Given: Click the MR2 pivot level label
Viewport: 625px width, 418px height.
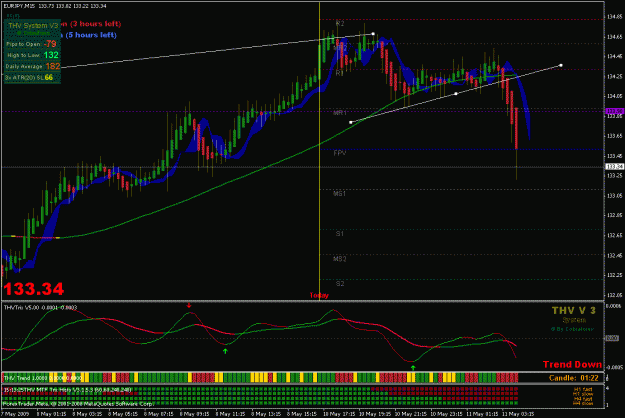Looking at the screenshot, I should pos(340,48).
